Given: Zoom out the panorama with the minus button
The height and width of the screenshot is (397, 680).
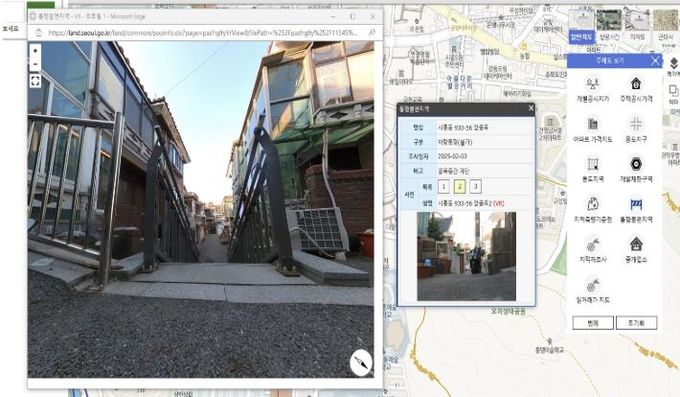Looking at the screenshot, I should point(35,64).
